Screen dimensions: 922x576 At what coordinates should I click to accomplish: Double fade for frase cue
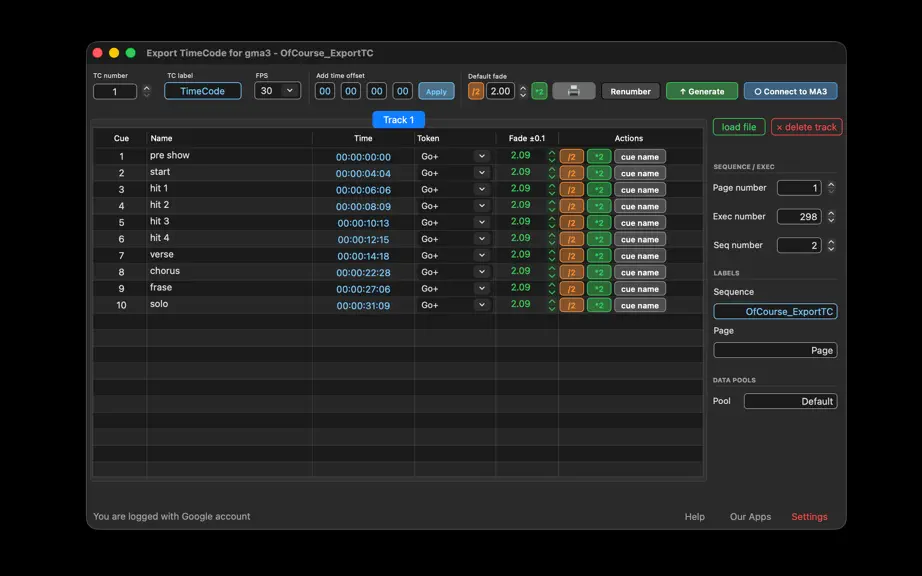[x=599, y=289]
